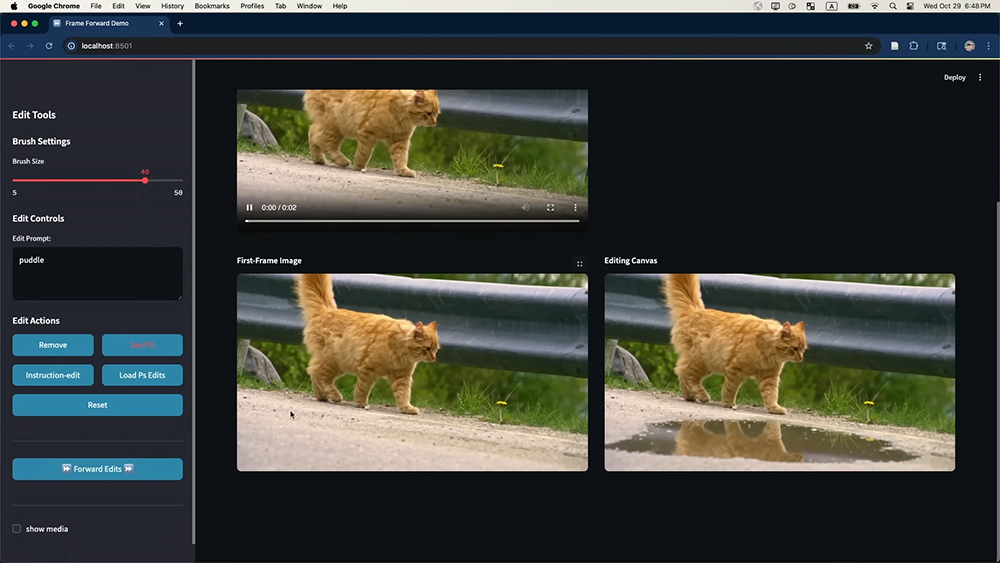Click the Load Ps Edits button
The image size is (1000, 563).
[x=142, y=375]
